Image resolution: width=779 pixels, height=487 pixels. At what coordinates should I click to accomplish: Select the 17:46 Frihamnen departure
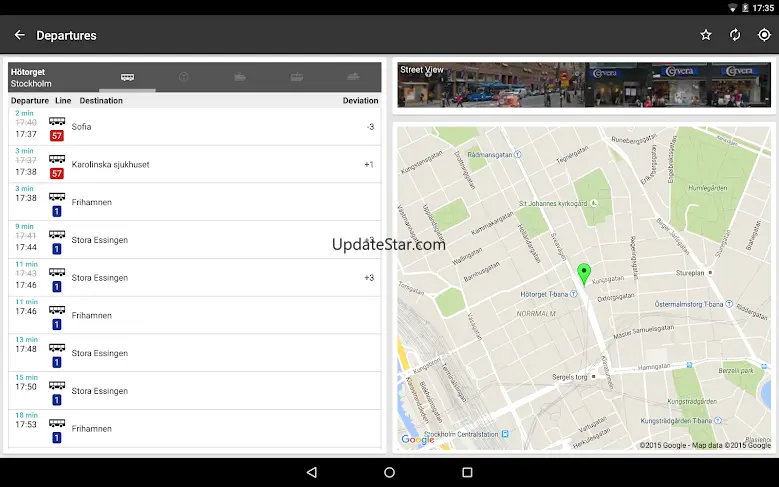pyautogui.click(x=195, y=316)
